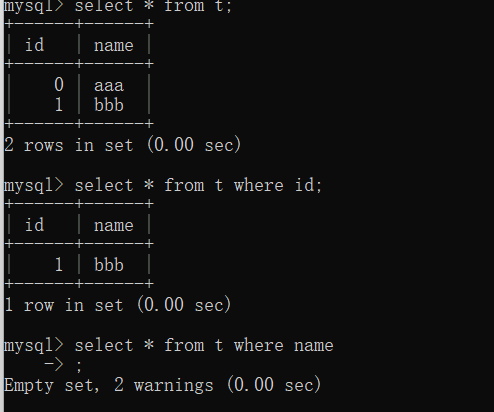Click the 'id' column header in first table
The height and width of the screenshot is (412, 494).
(35, 45)
